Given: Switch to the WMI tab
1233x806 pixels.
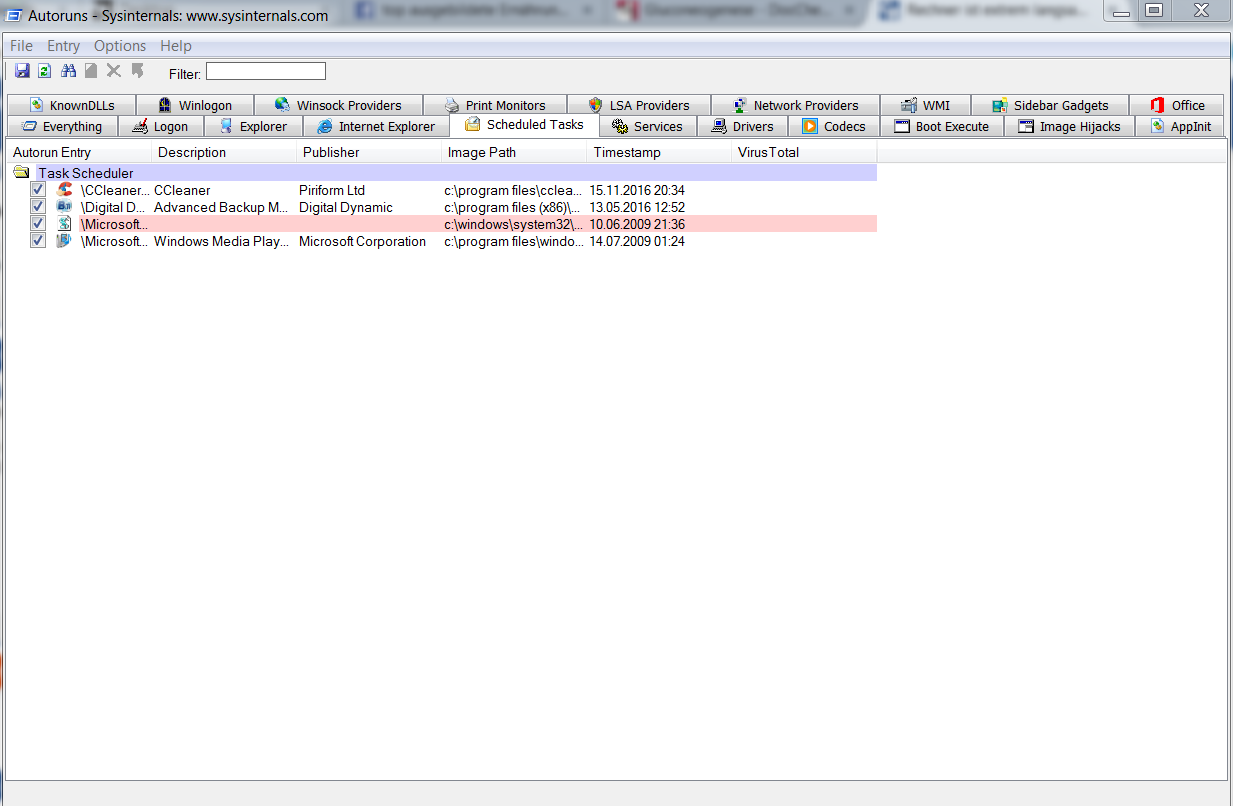Looking at the screenshot, I should coord(925,105).
